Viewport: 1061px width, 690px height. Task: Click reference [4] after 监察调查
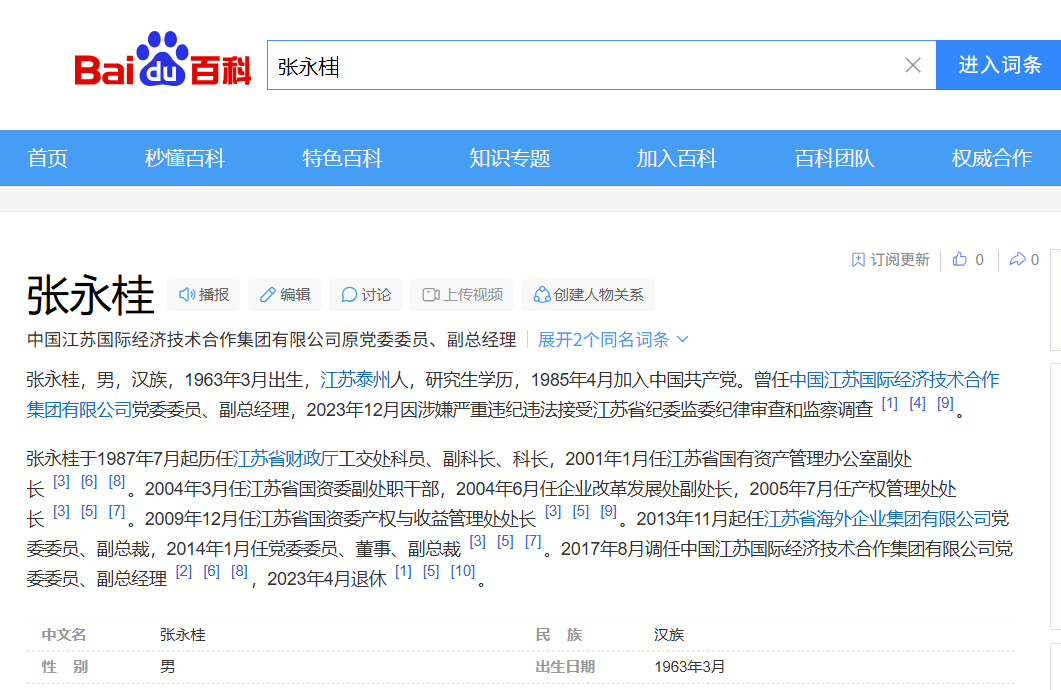(918, 404)
